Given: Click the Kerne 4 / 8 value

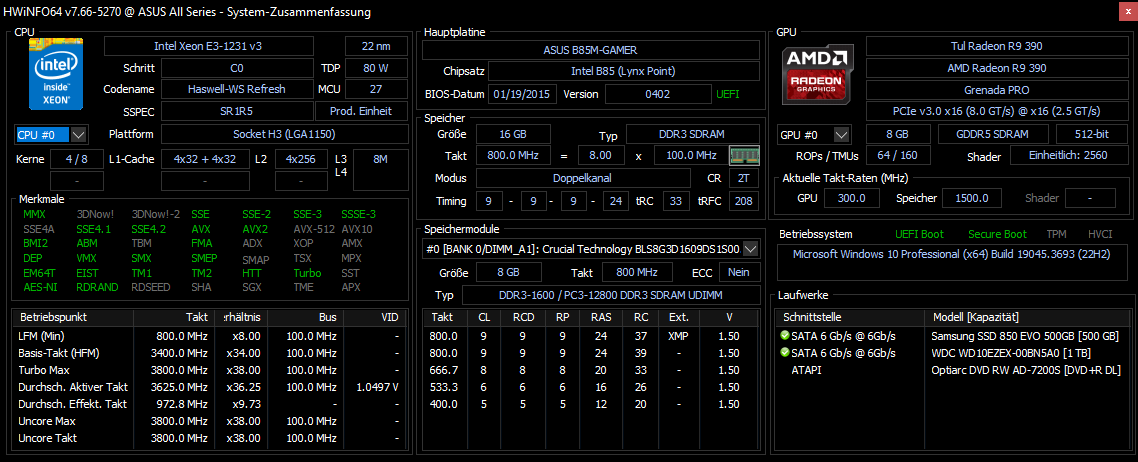Looking at the screenshot, I should [76, 159].
